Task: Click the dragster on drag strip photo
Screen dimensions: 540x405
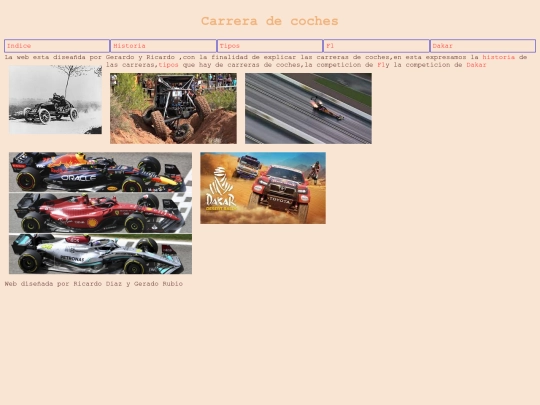Action: pos(308,108)
